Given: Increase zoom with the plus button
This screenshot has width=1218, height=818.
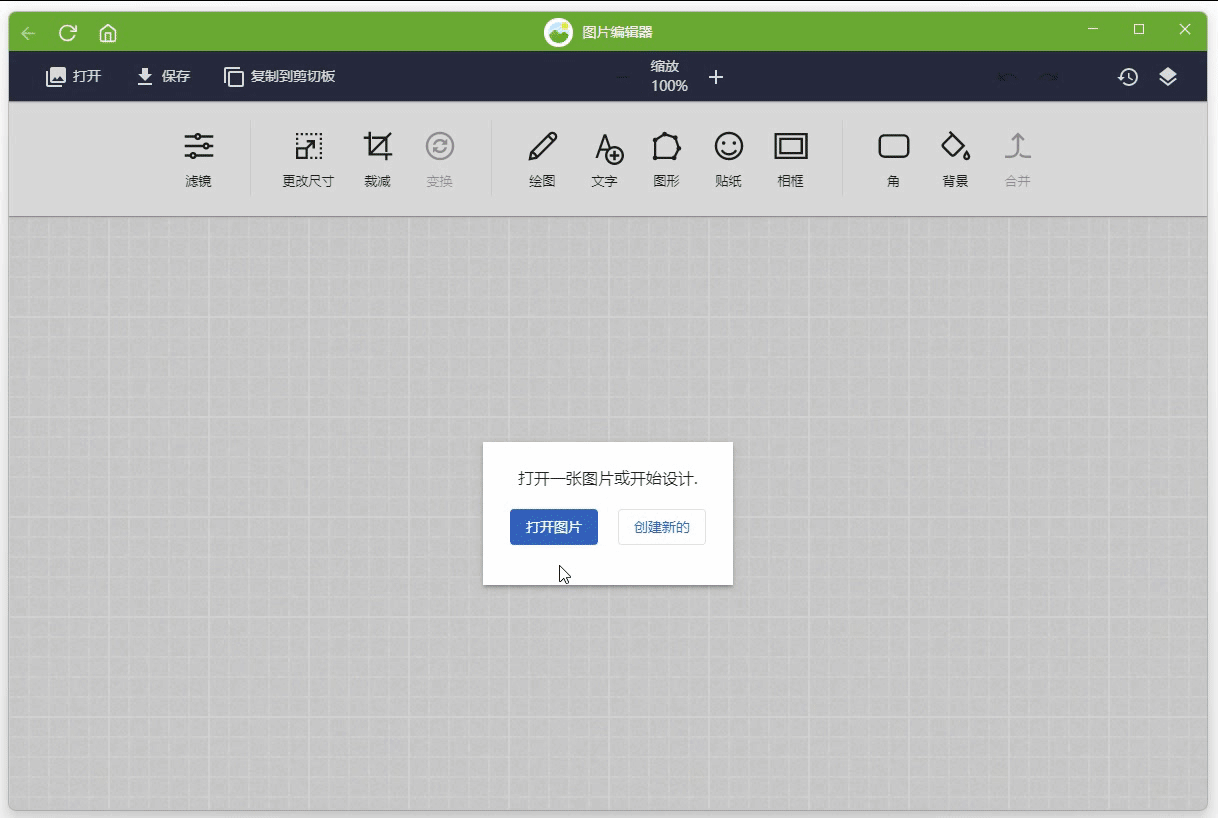Looking at the screenshot, I should [x=716, y=77].
